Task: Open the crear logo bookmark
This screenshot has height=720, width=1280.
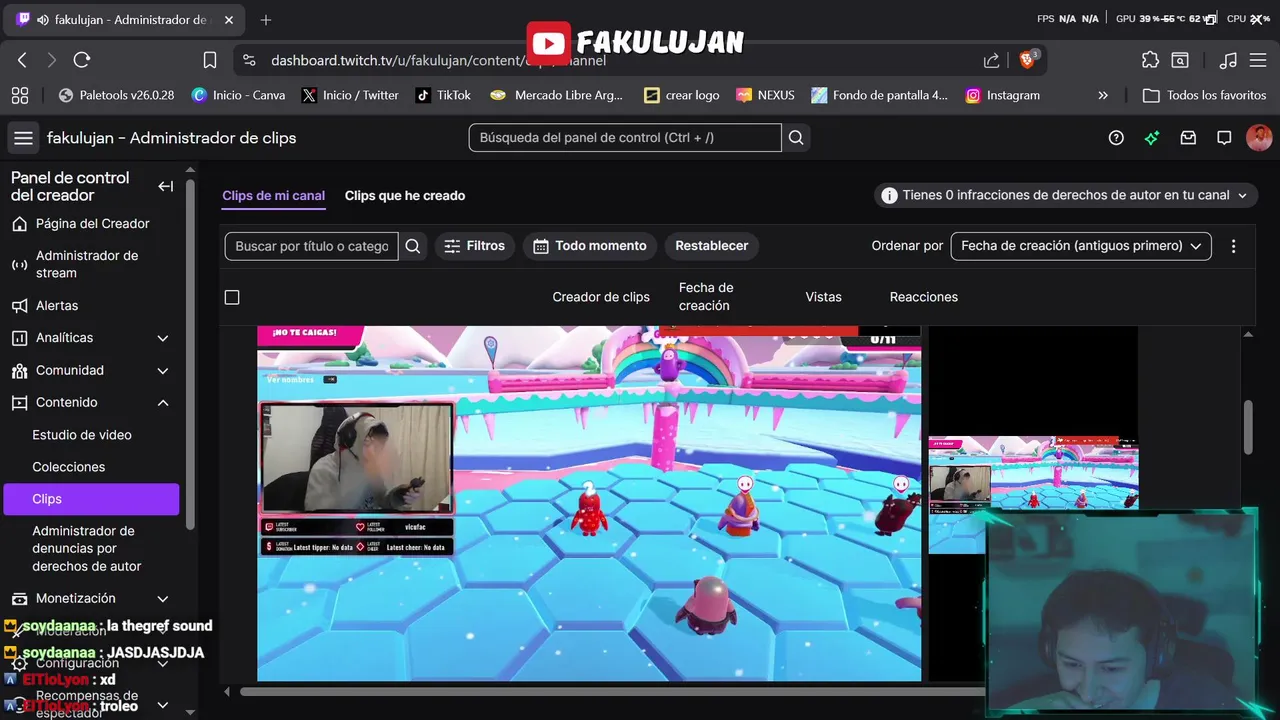Action: (682, 95)
